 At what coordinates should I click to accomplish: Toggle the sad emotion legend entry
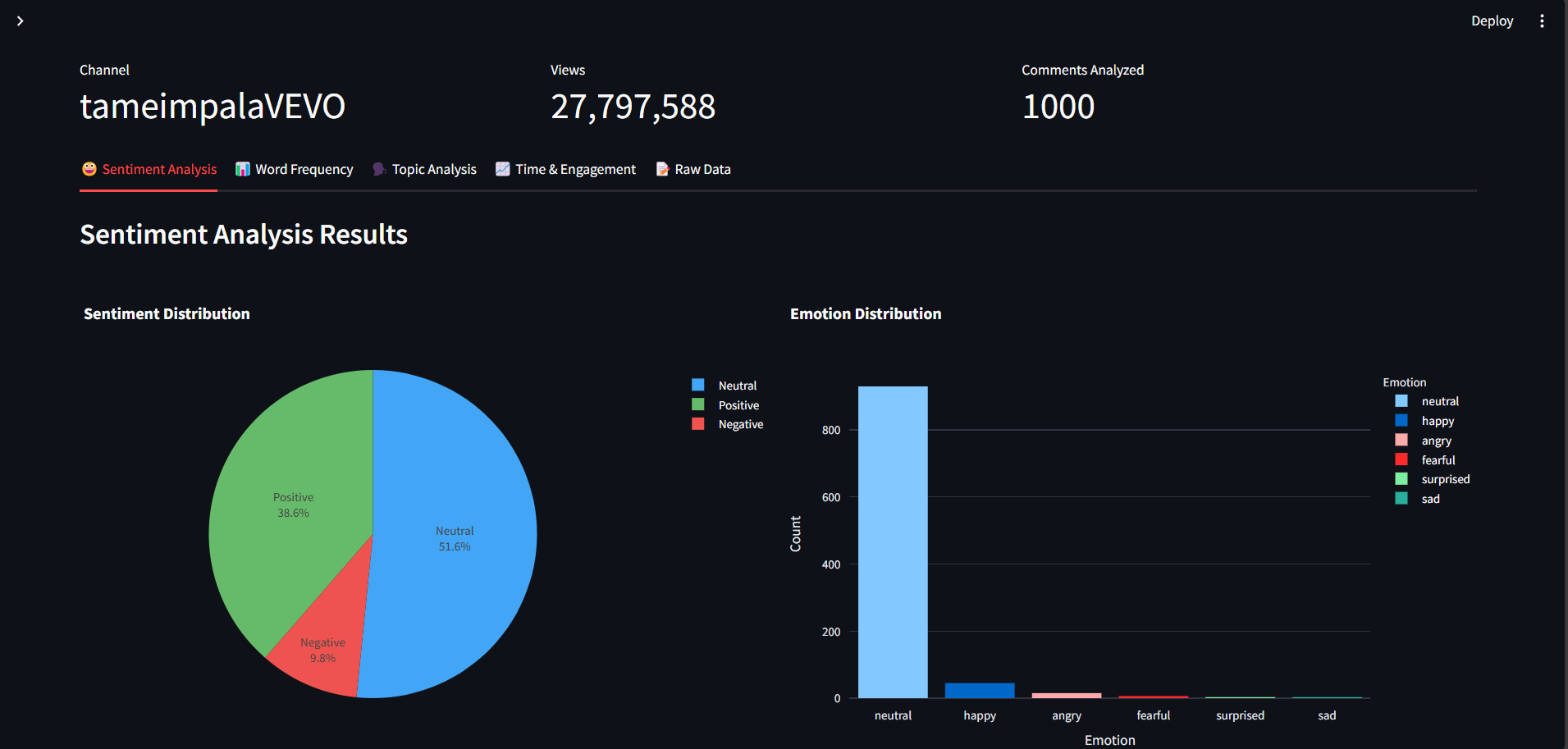1430,499
